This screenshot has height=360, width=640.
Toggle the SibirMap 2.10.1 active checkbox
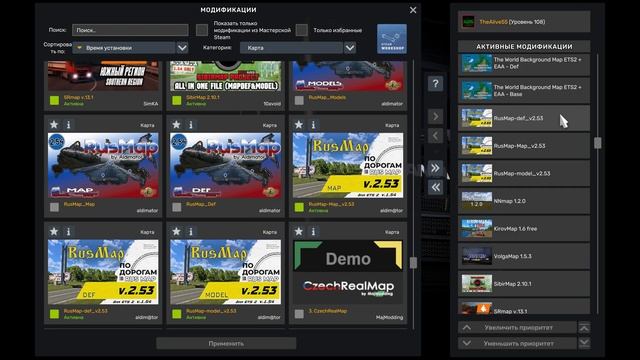coord(177,100)
